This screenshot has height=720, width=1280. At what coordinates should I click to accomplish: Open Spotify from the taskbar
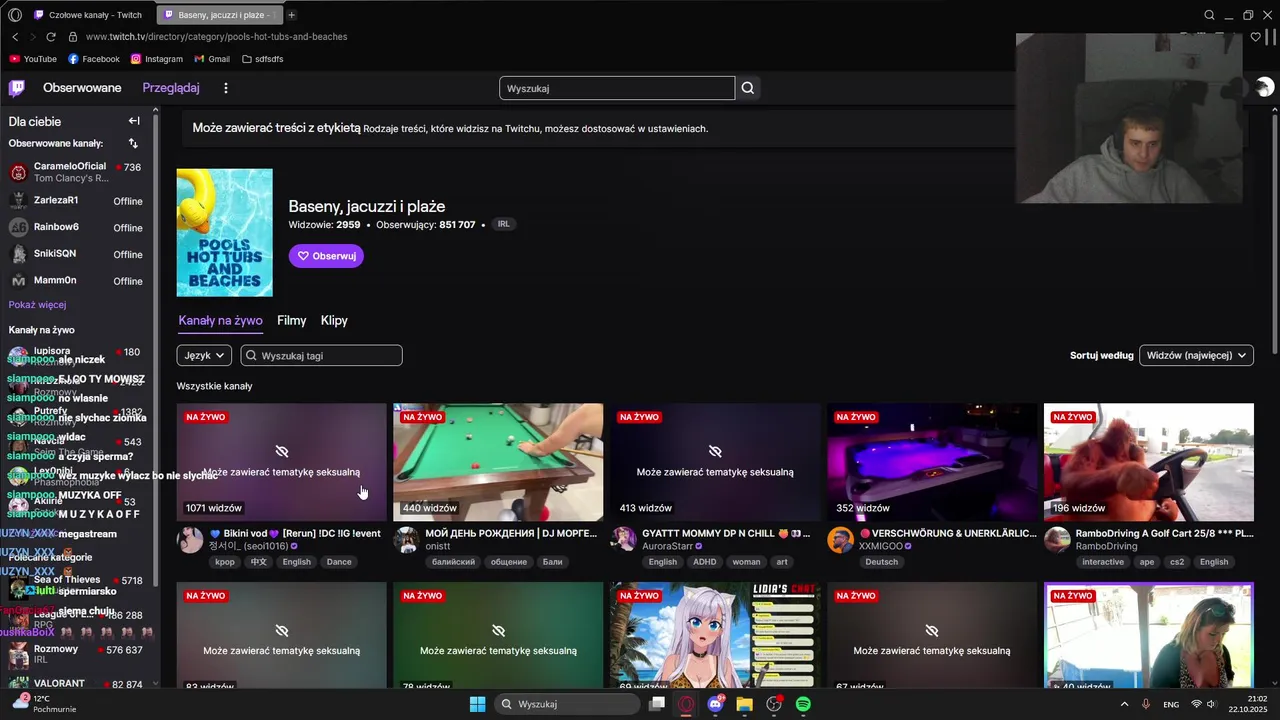[x=803, y=704]
